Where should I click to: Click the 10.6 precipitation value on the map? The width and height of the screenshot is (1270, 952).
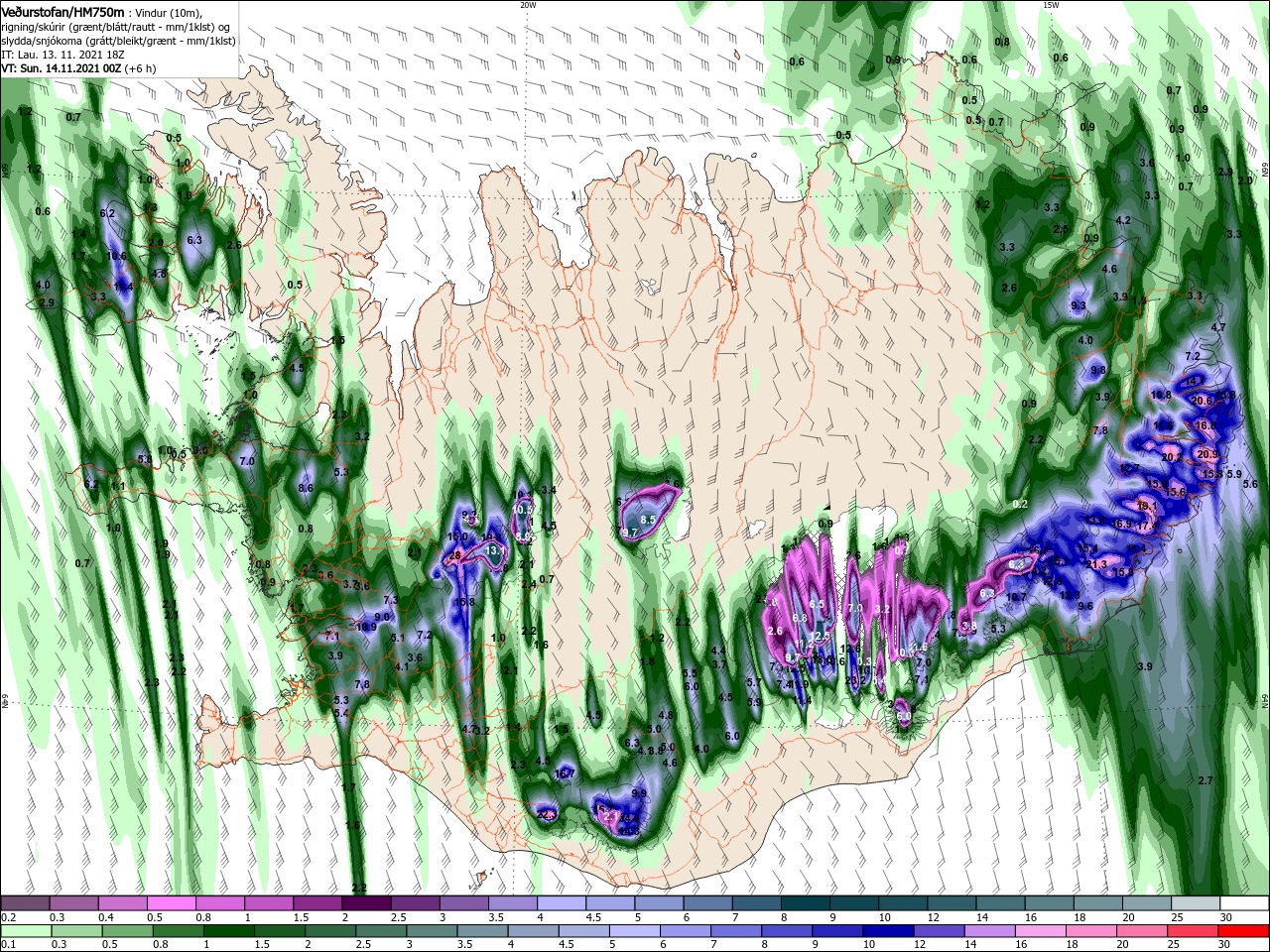116,255
